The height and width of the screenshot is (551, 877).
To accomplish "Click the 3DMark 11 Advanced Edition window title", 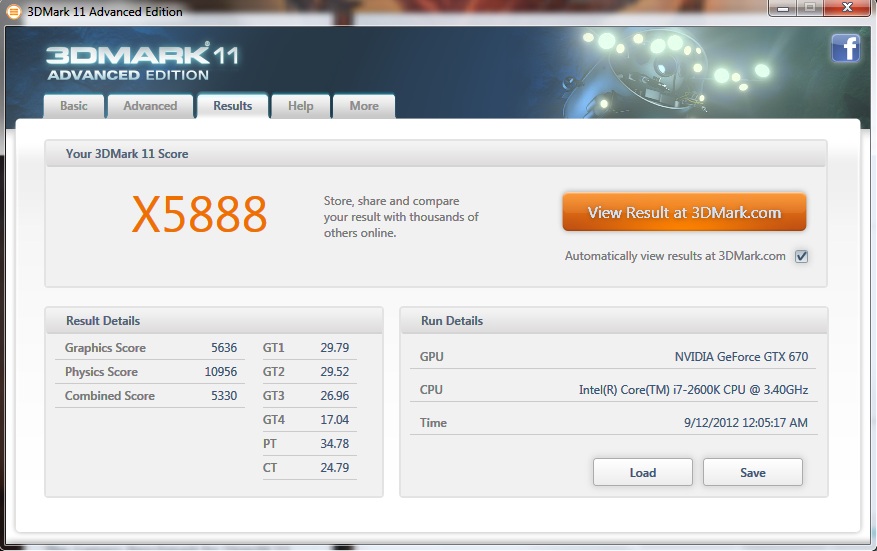I will click(105, 12).
